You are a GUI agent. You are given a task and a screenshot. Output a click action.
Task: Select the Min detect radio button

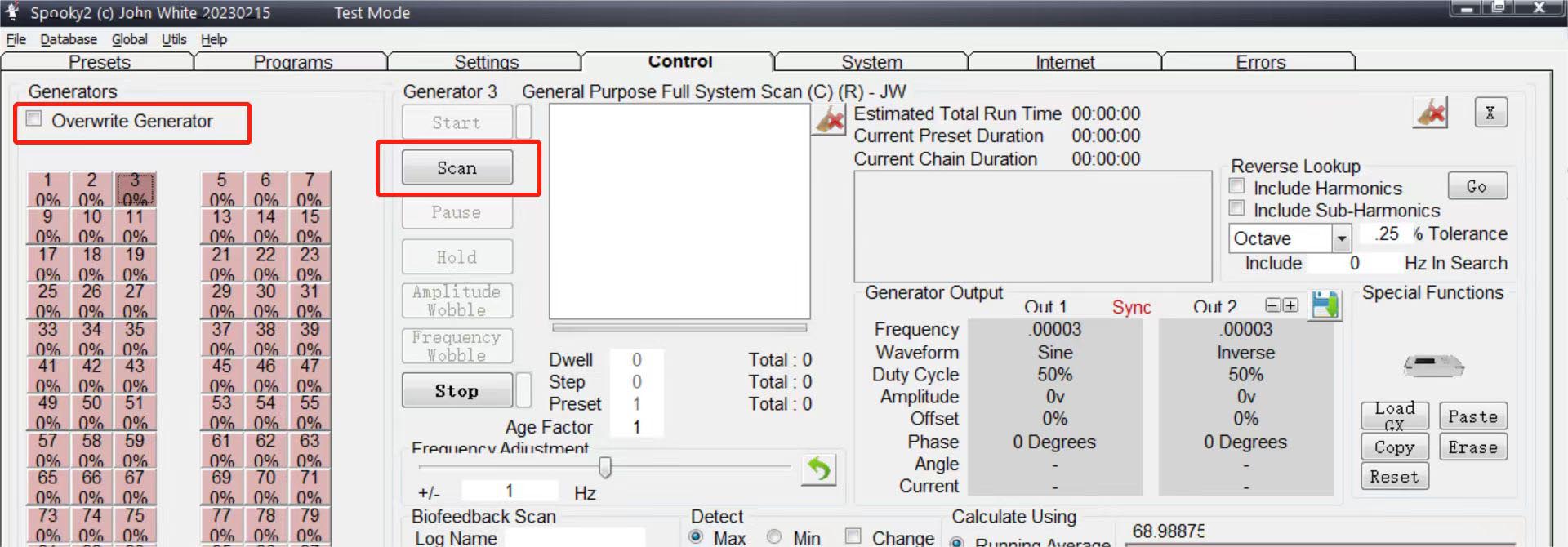(x=774, y=536)
